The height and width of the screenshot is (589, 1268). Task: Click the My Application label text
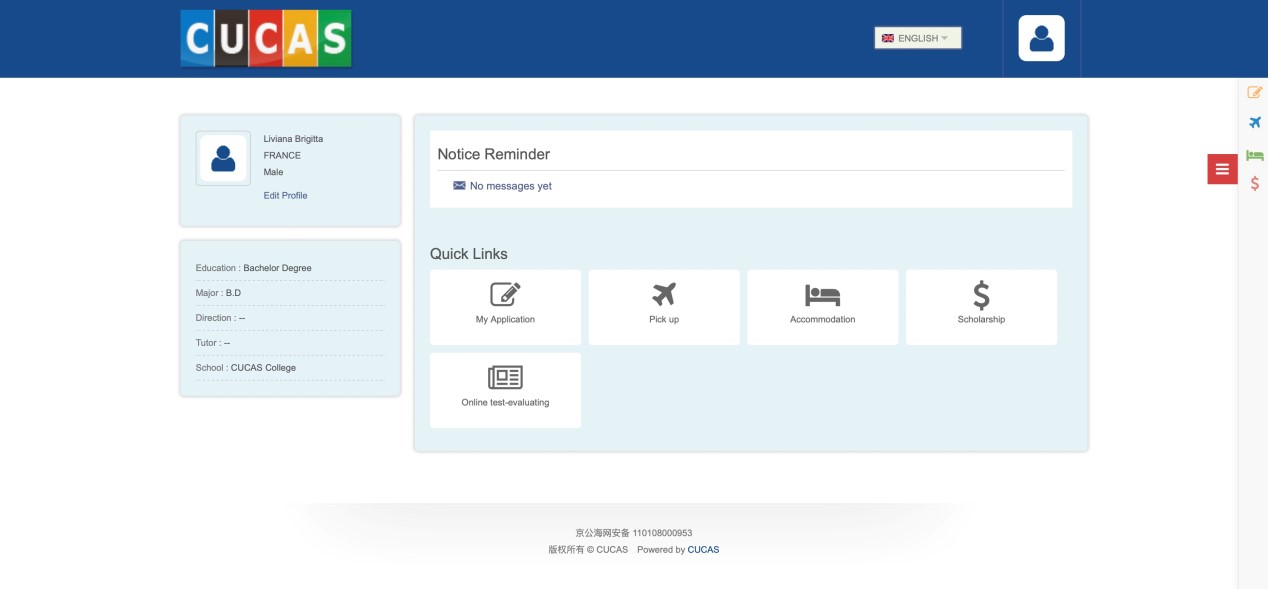click(x=505, y=320)
